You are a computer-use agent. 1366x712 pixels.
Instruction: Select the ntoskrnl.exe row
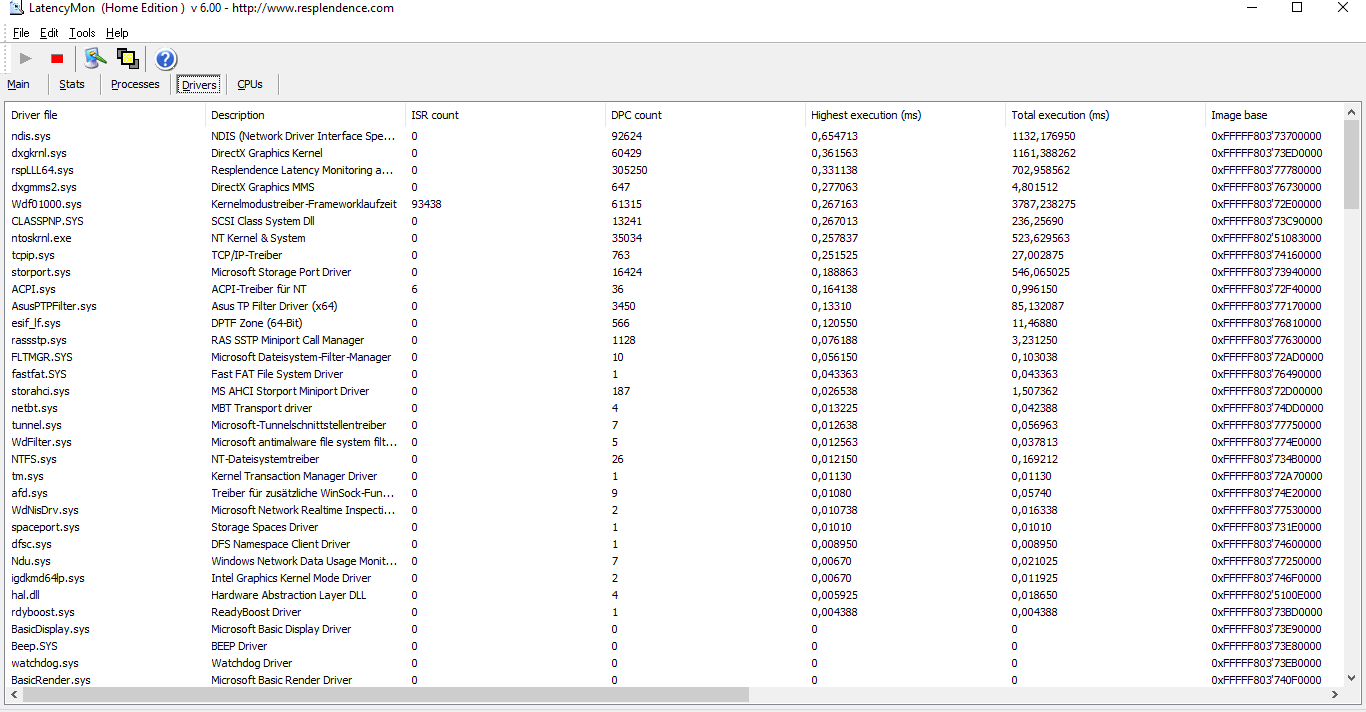coord(674,238)
